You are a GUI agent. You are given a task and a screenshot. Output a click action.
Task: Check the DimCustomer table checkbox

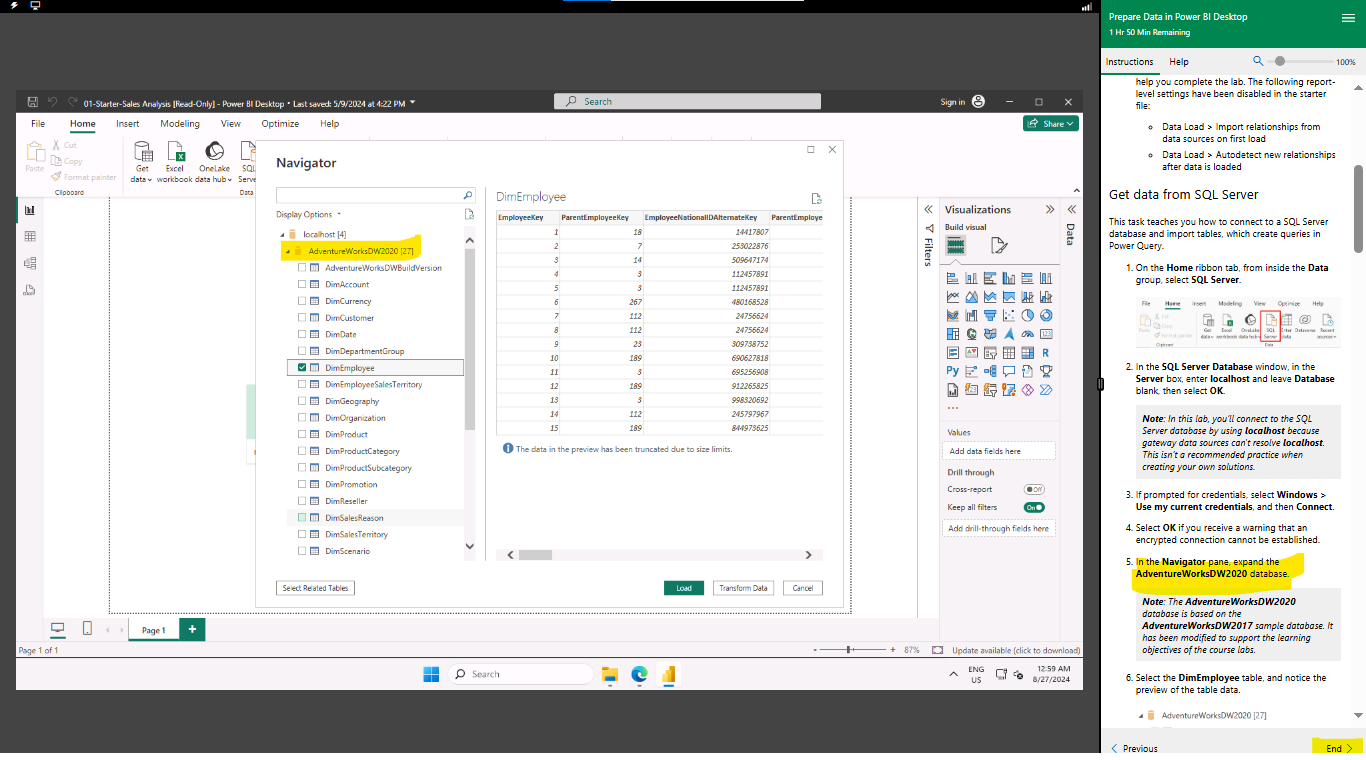pyautogui.click(x=302, y=318)
